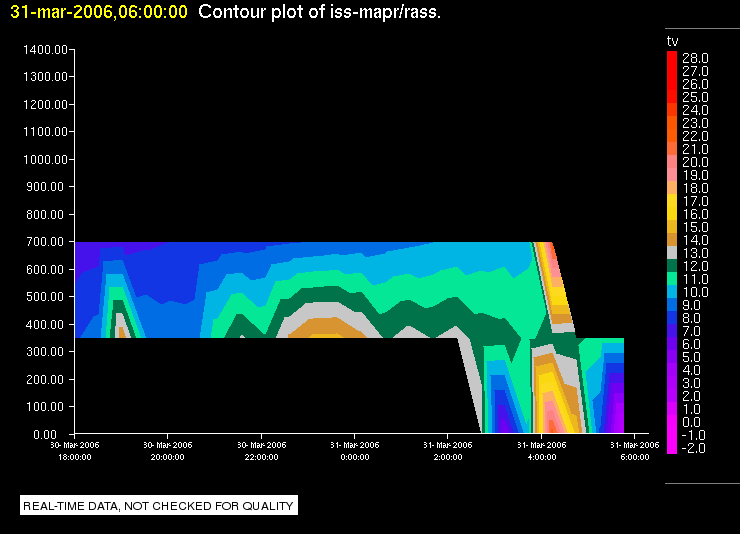Pick the gray segment of color bar
Screen dimensions: 740x534
tap(672, 253)
